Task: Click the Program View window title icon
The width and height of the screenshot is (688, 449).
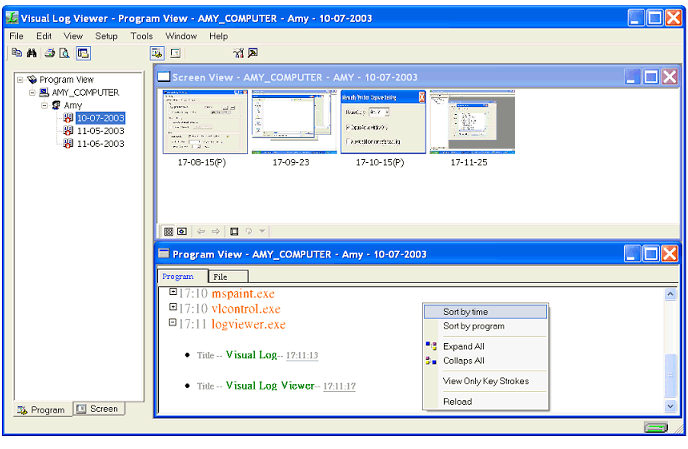Action: 164,253
